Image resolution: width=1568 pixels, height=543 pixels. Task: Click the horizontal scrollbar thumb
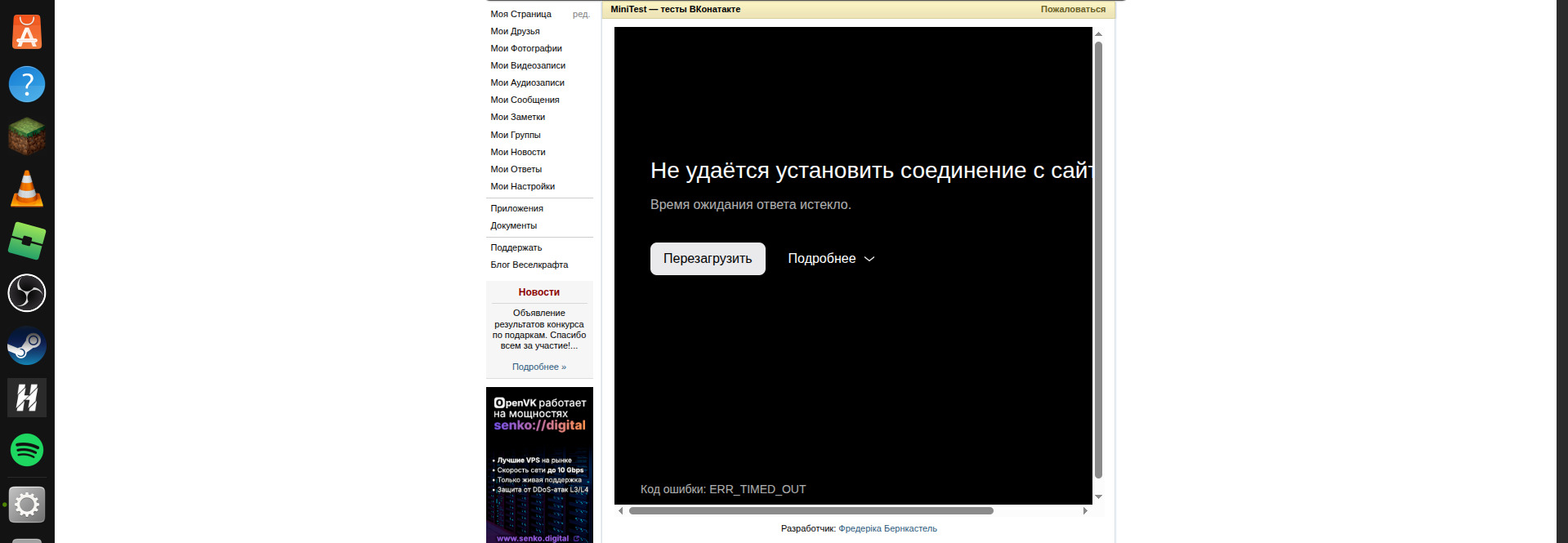click(x=811, y=510)
